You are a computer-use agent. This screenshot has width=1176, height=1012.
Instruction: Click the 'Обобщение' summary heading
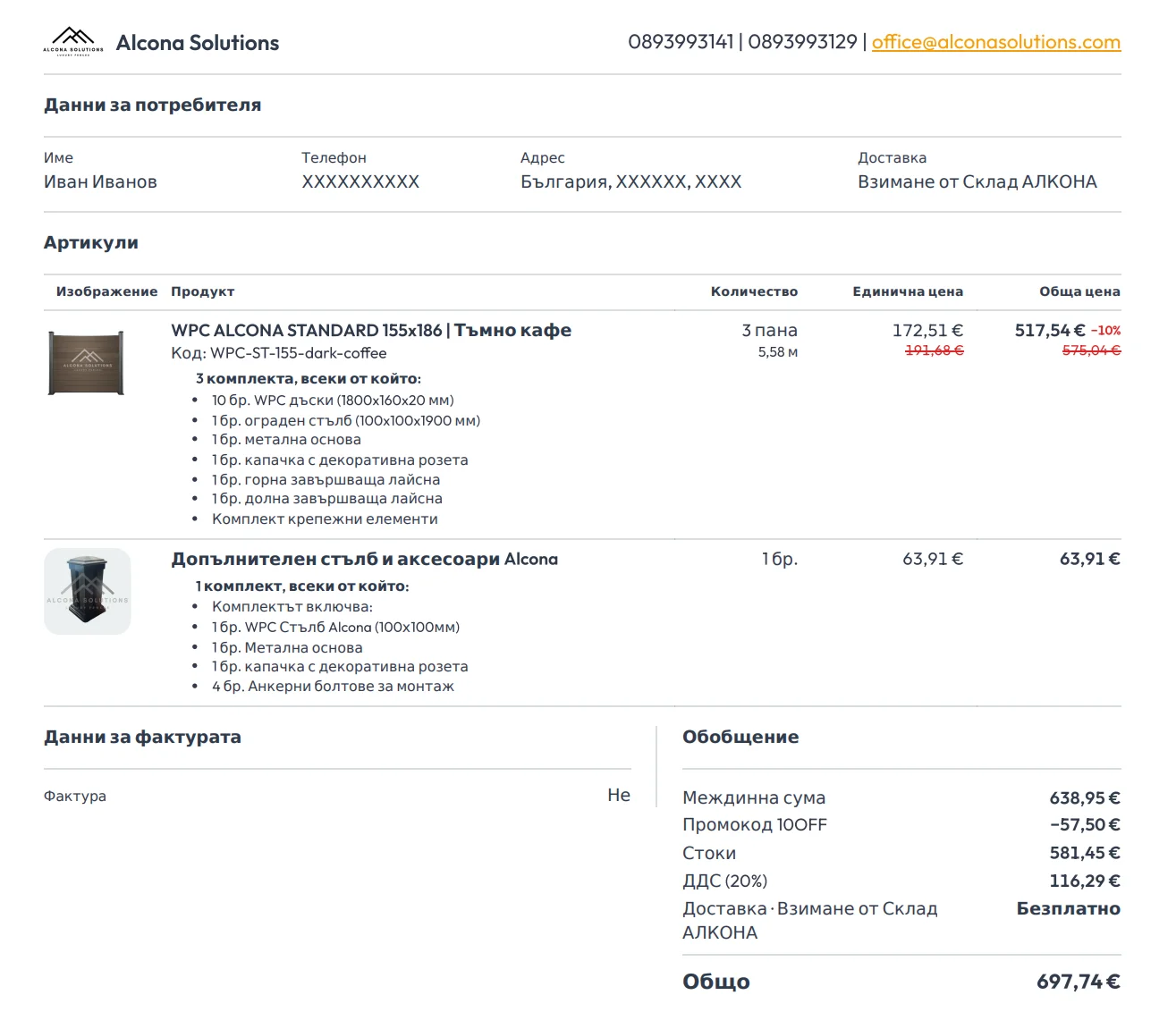[740, 737]
